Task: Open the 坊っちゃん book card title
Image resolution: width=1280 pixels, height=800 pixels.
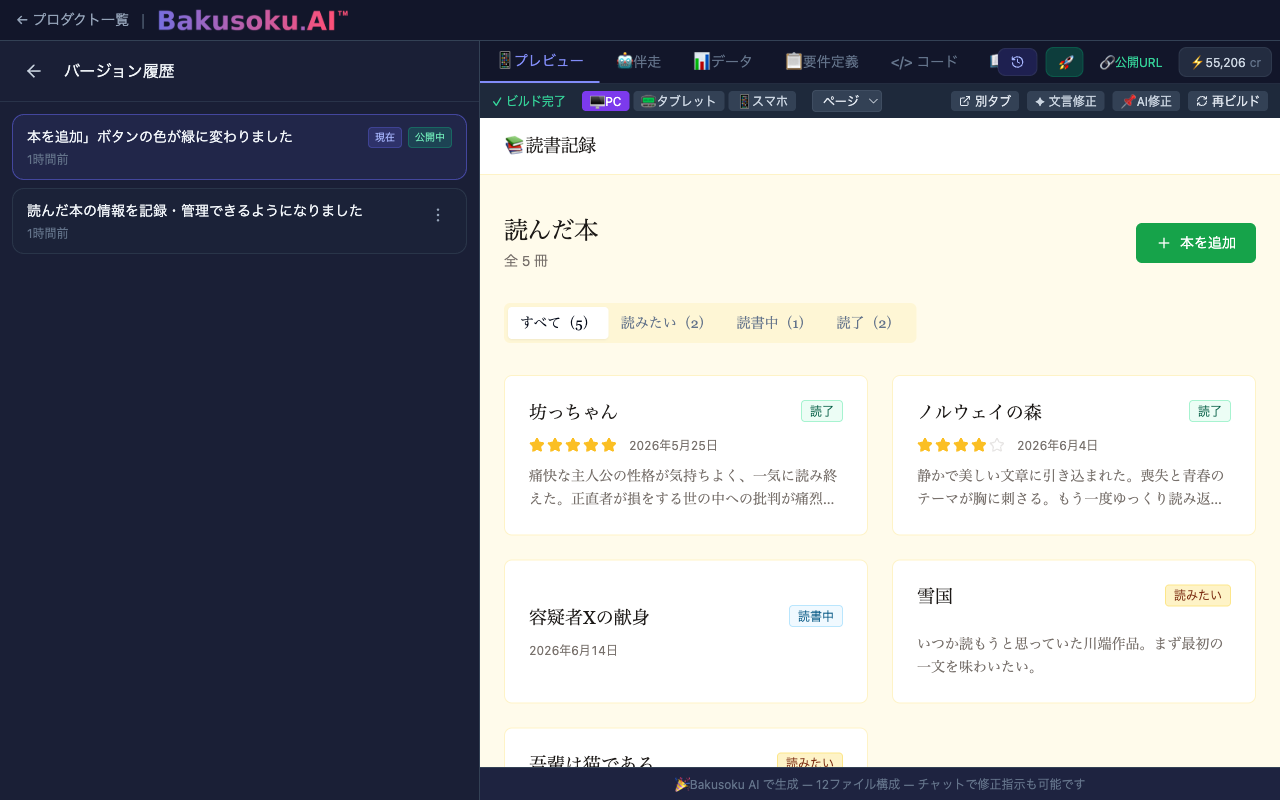Action: pos(574,412)
